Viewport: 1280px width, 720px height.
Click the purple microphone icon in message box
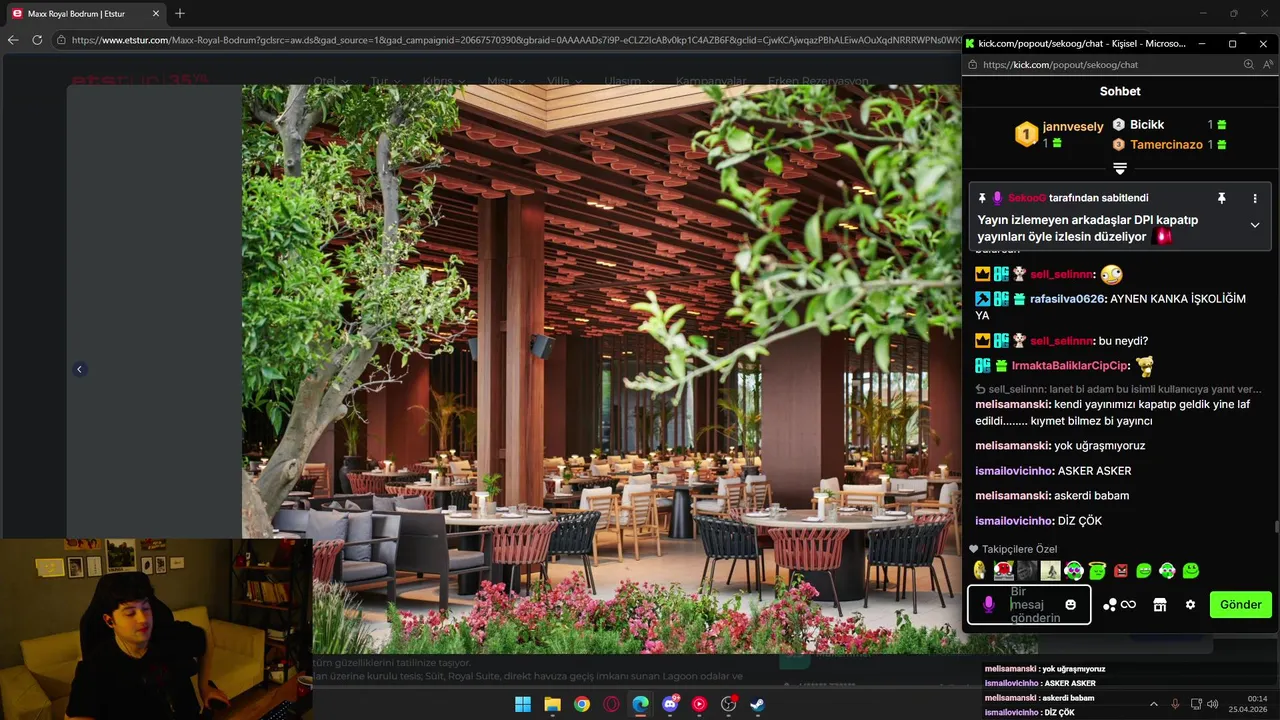tap(989, 605)
